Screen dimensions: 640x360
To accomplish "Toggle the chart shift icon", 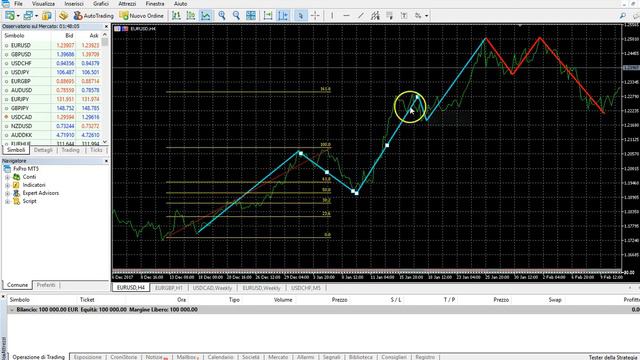I will 283,16.
